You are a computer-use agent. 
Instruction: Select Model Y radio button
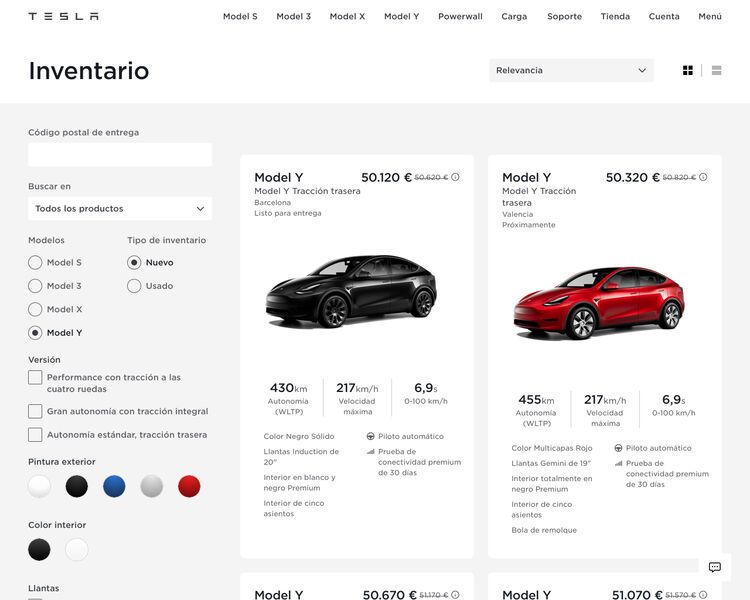click(35, 333)
